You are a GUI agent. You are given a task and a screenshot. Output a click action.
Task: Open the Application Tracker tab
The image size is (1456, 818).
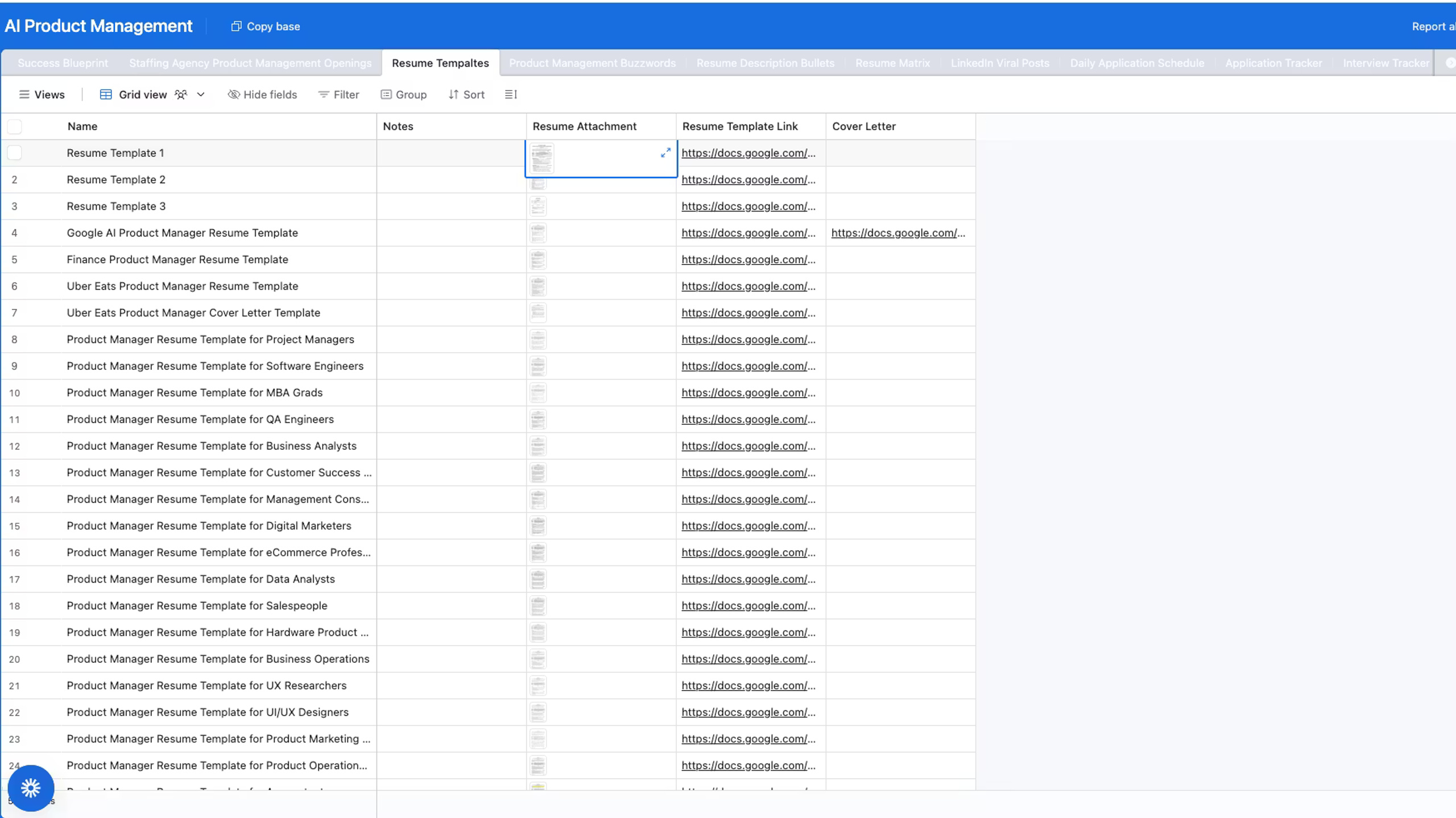click(x=1273, y=63)
